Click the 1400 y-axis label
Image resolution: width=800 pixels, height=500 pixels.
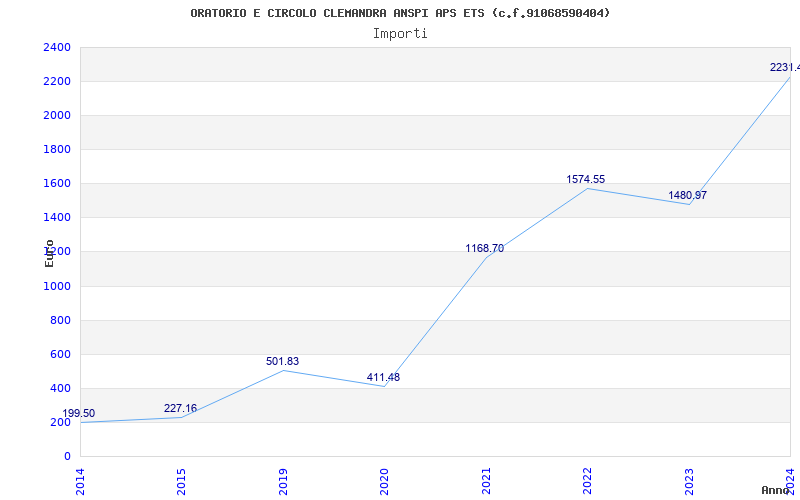pos(57,217)
